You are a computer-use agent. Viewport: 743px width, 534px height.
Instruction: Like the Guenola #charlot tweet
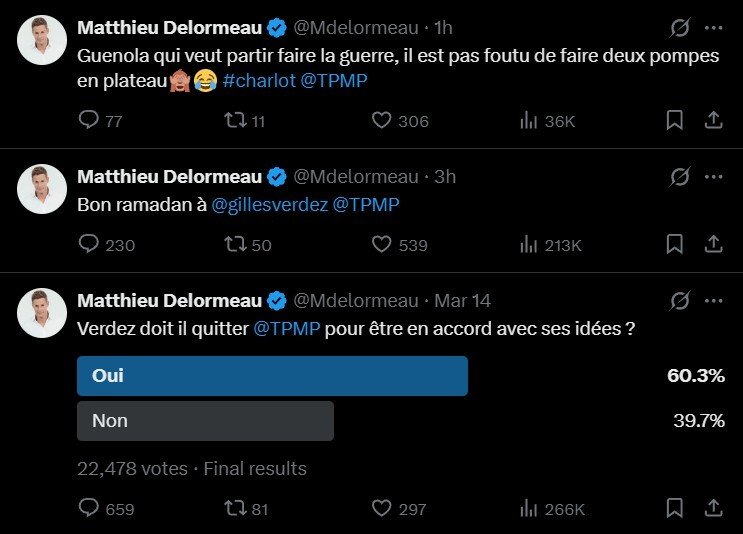pyautogui.click(x=381, y=121)
